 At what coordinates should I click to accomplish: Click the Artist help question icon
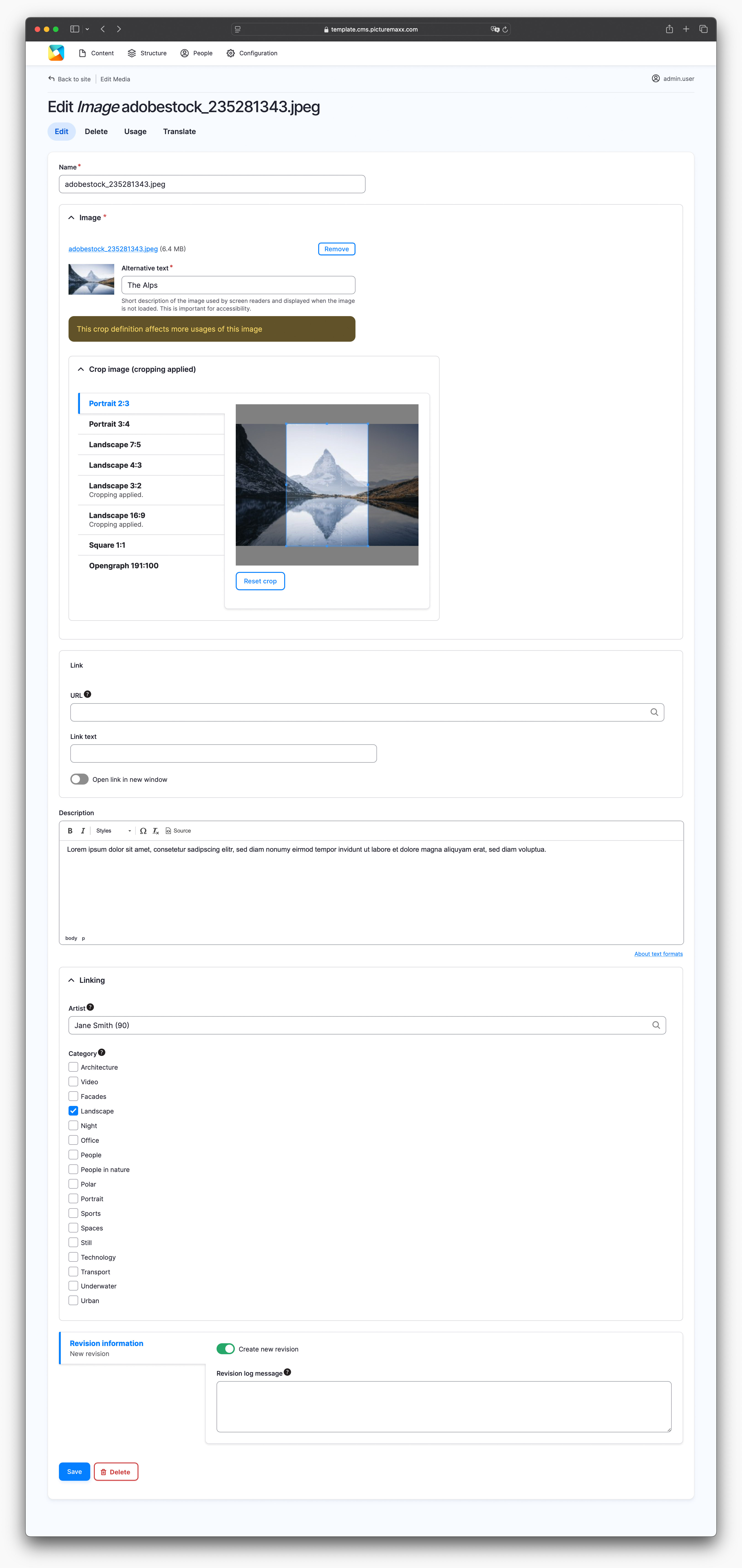(90, 1007)
